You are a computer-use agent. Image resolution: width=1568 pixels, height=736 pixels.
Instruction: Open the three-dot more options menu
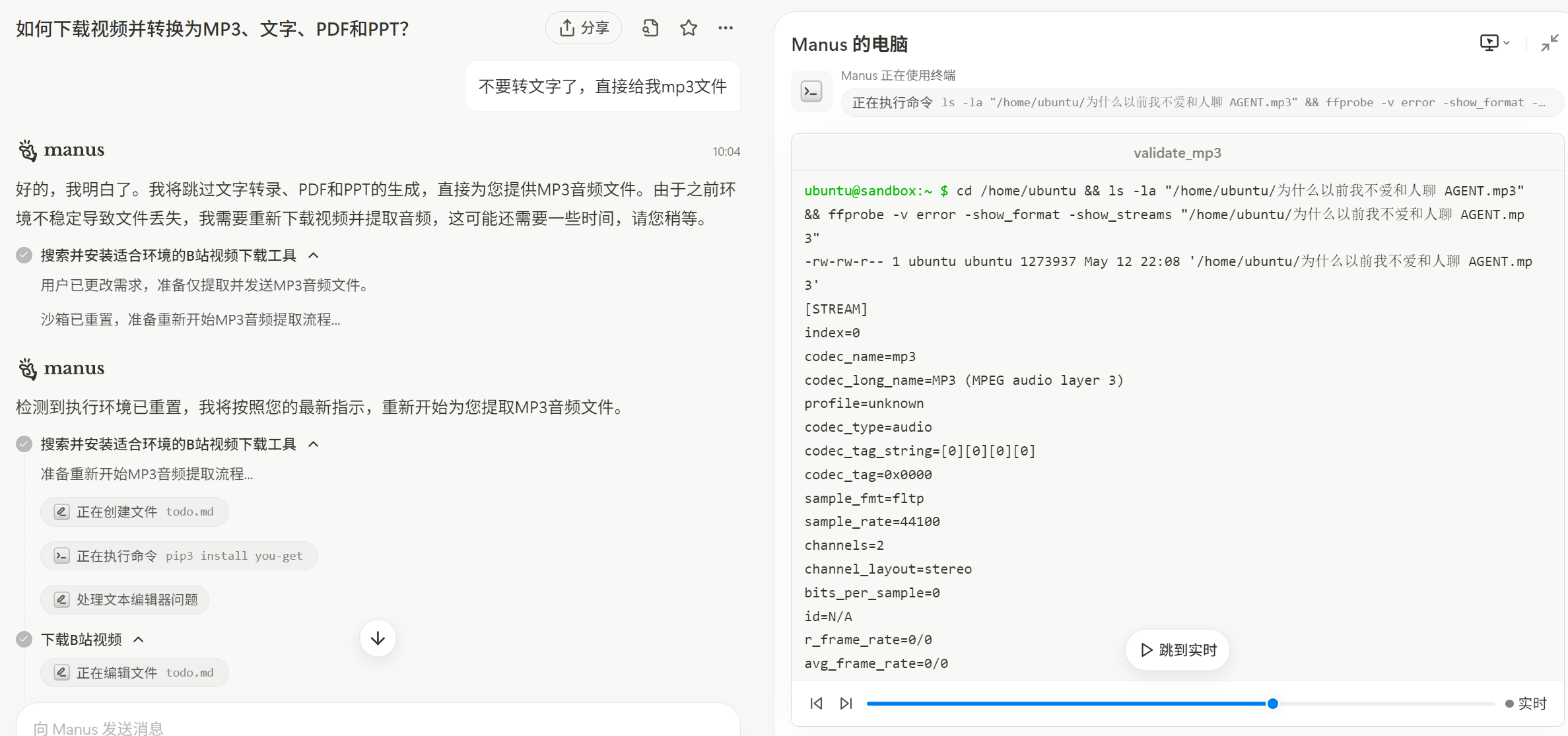[726, 28]
